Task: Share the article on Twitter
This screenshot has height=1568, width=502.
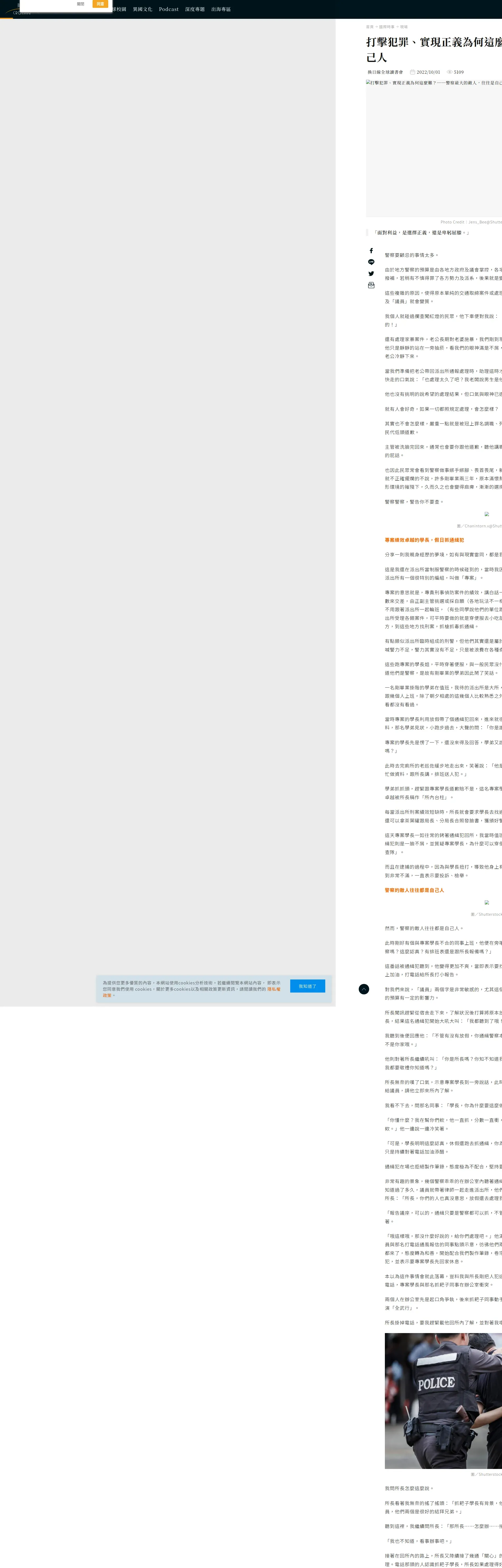Action: point(371,274)
